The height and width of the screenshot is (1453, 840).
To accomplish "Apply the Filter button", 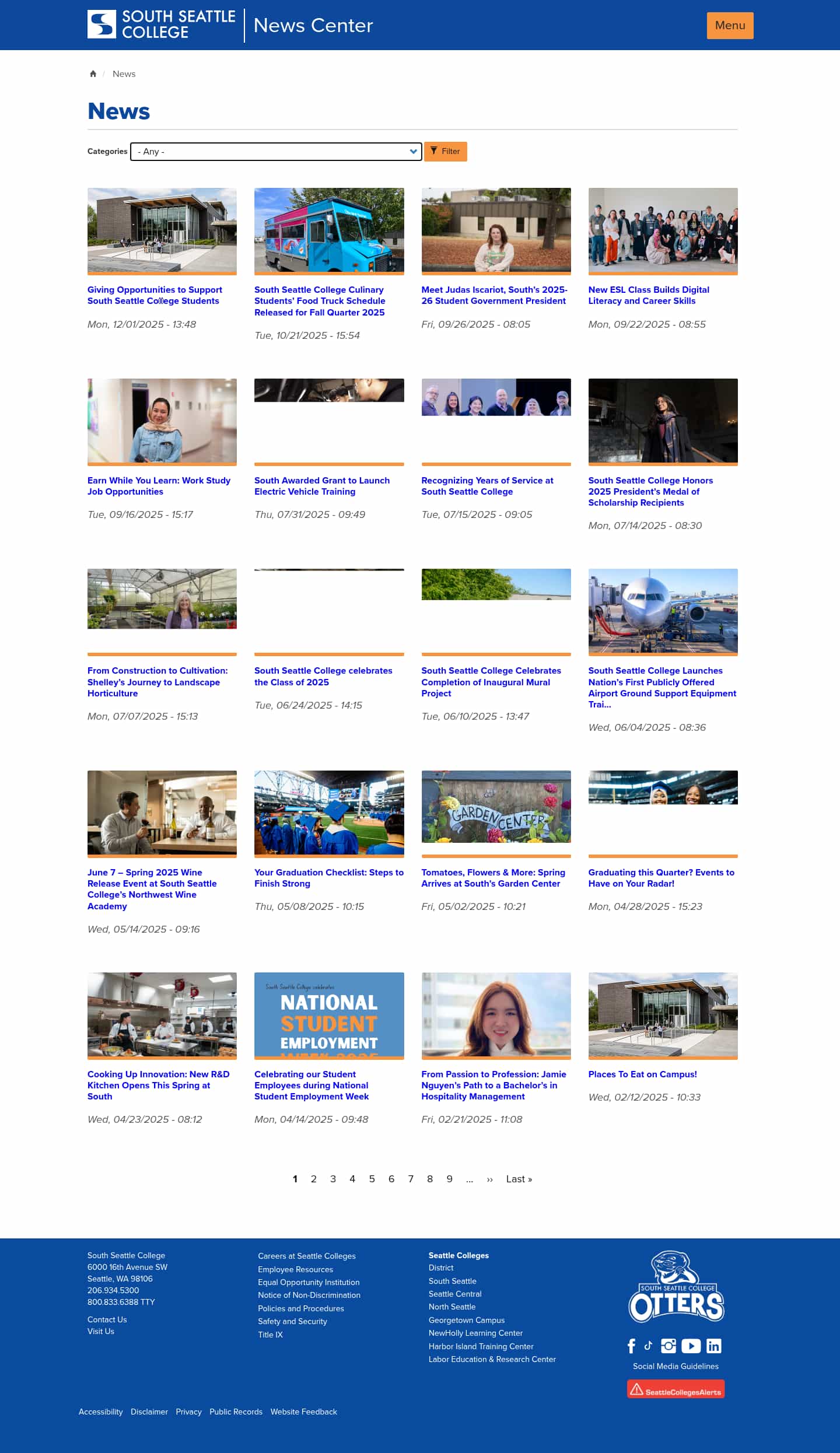I will coord(445,151).
